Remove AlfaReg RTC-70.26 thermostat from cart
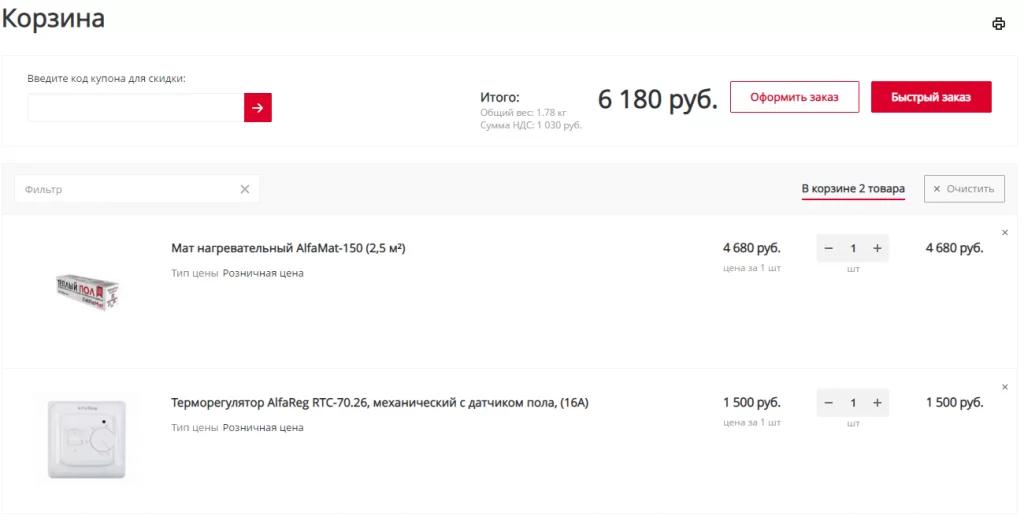The height and width of the screenshot is (528, 1024). click(1005, 387)
